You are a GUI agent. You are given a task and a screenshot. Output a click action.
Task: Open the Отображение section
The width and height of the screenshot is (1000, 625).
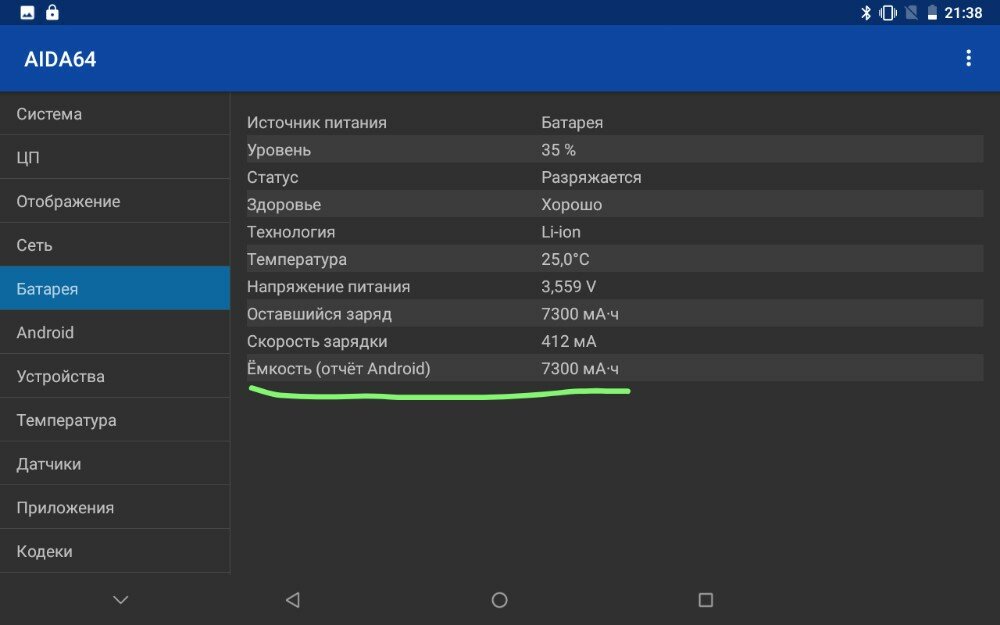point(115,201)
